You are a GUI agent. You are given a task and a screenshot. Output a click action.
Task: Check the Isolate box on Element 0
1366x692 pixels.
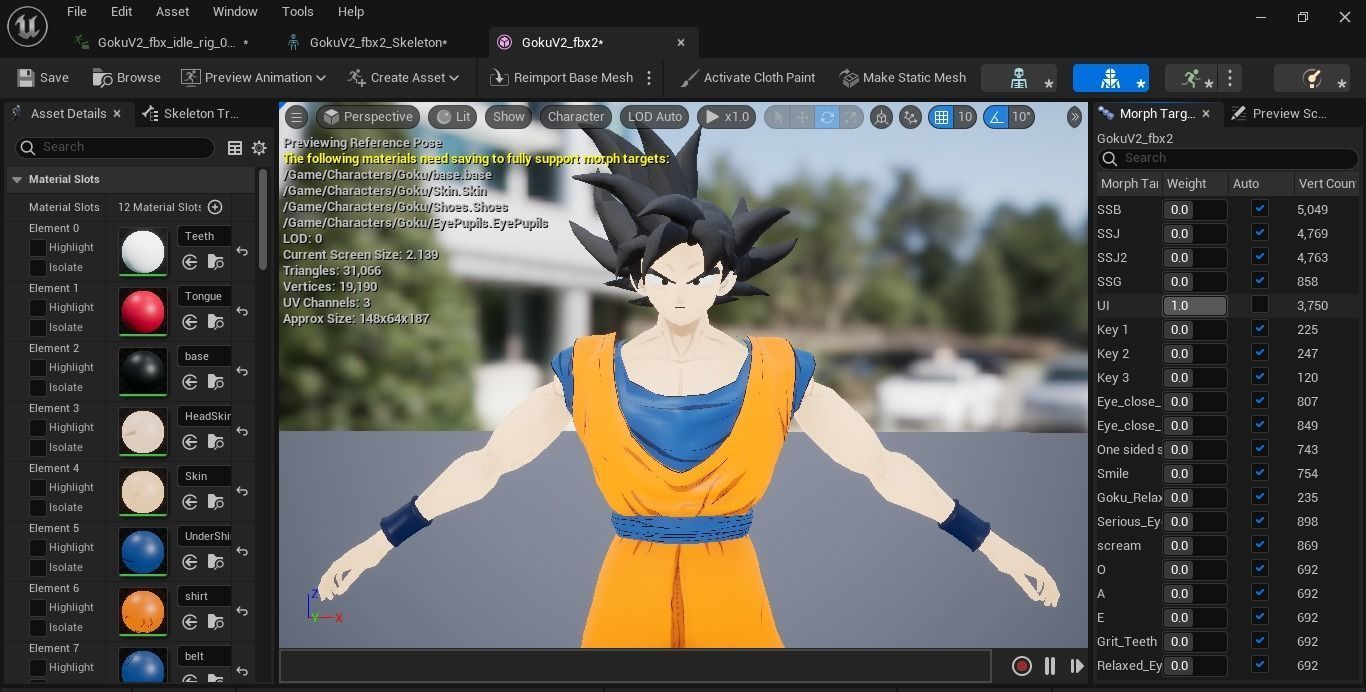pos(39,267)
